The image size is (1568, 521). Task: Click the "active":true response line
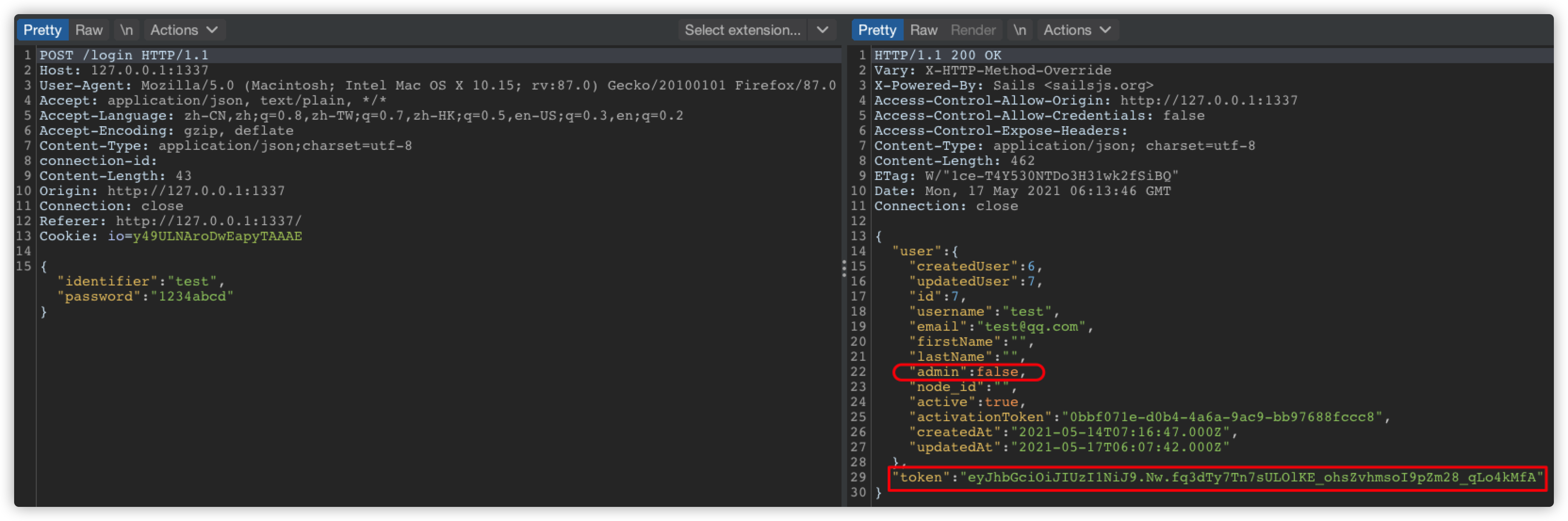(967, 402)
